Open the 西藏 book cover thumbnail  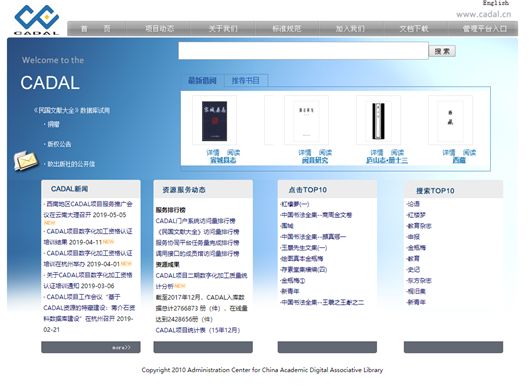click(x=450, y=120)
